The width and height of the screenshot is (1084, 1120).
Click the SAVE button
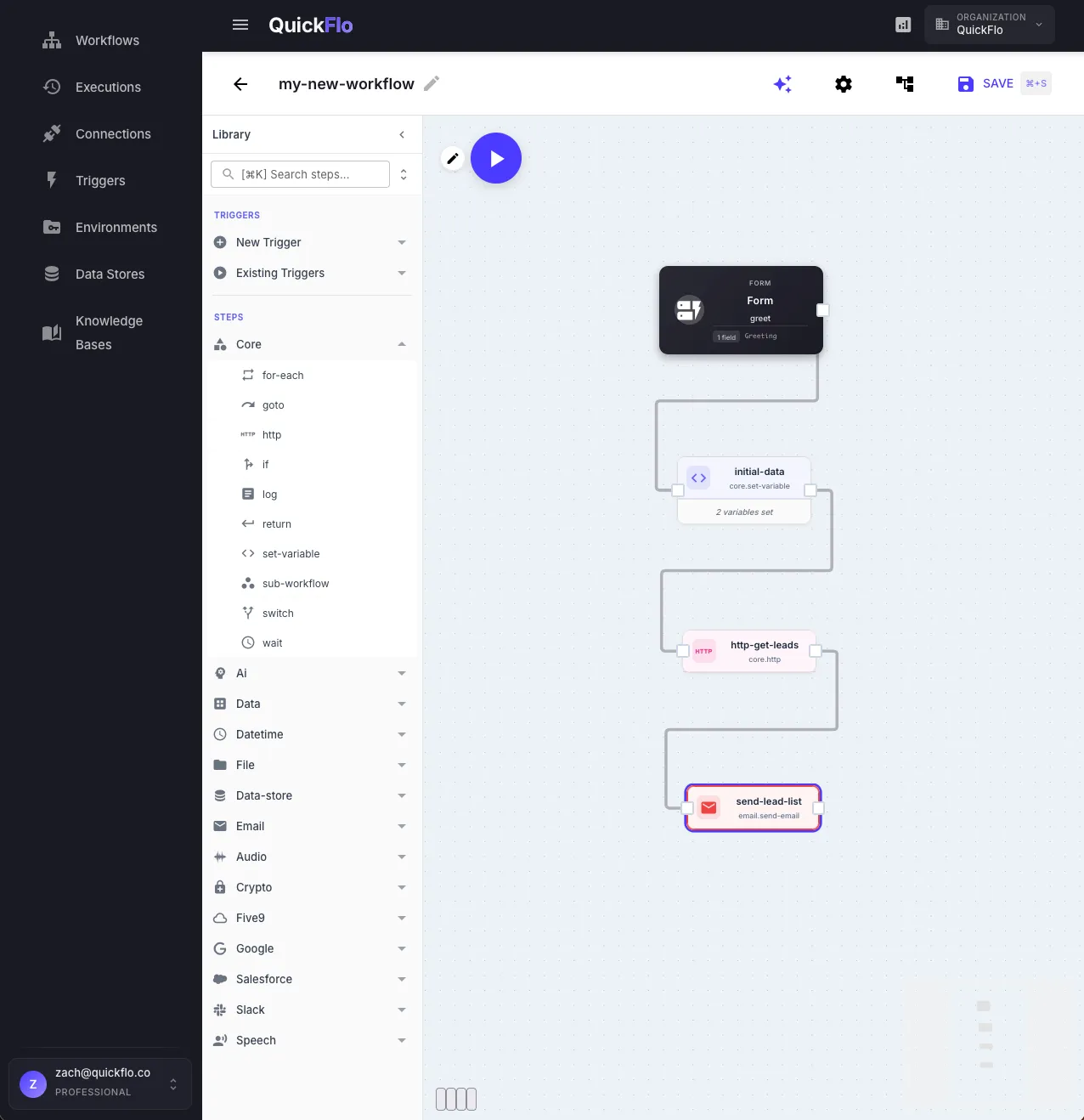(x=985, y=83)
